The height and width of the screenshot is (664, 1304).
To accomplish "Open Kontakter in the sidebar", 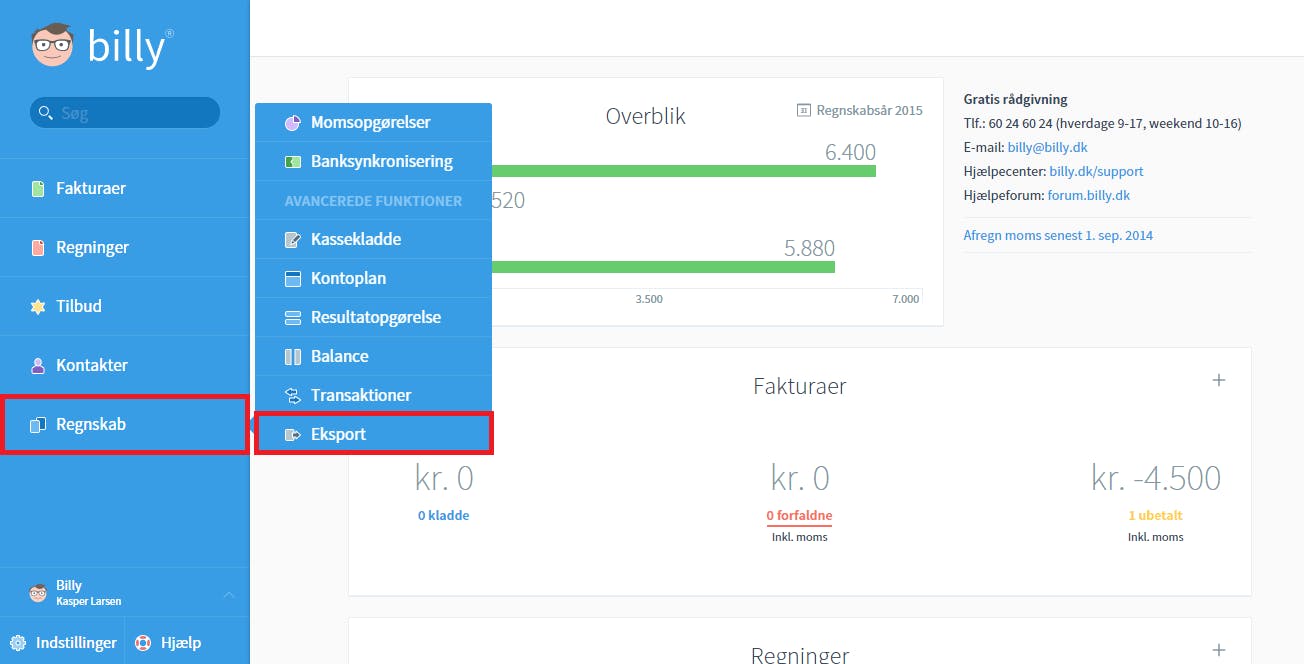I will click(124, 365).
